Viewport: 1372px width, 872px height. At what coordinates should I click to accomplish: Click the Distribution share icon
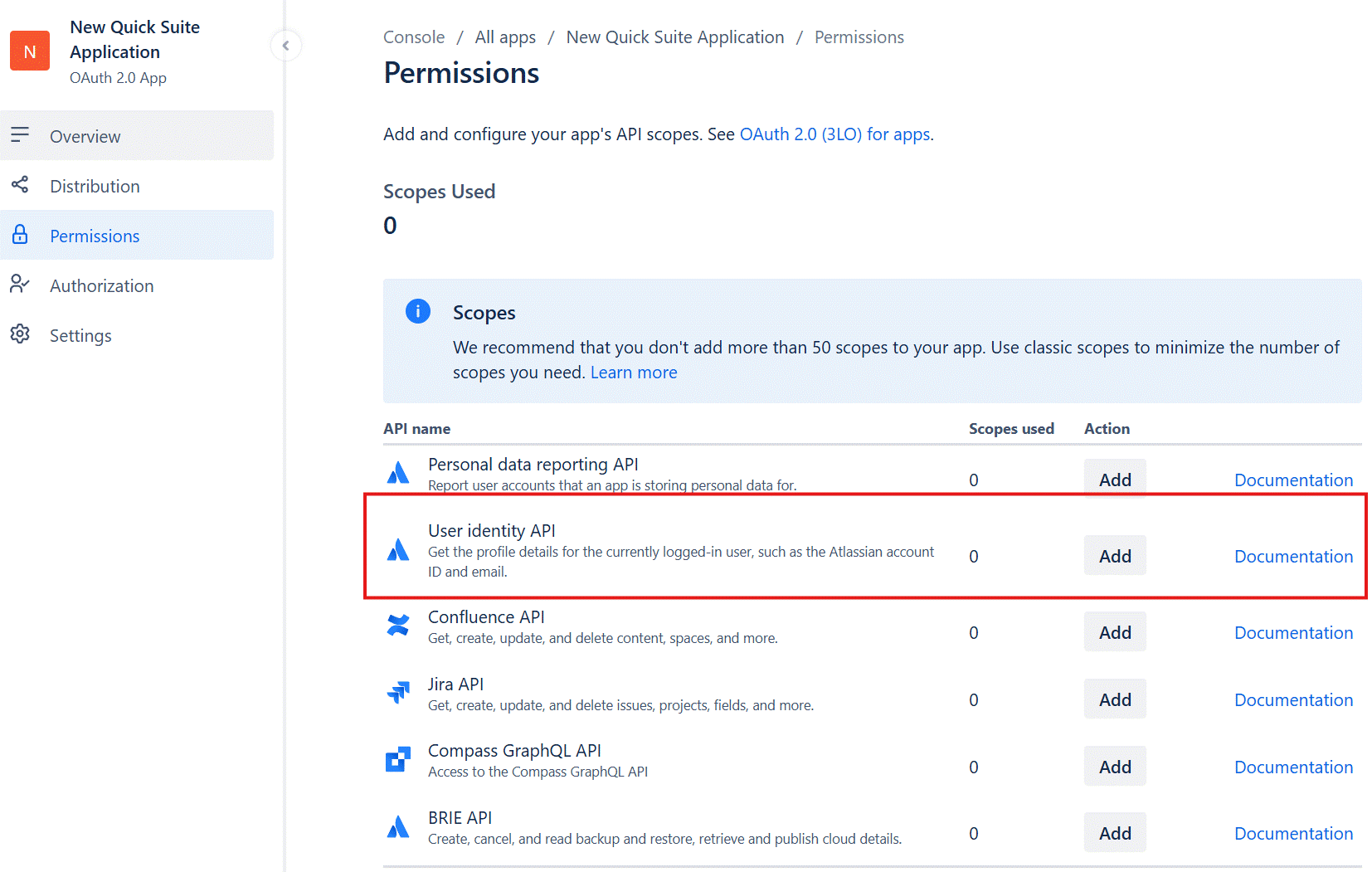click(20, 185)
